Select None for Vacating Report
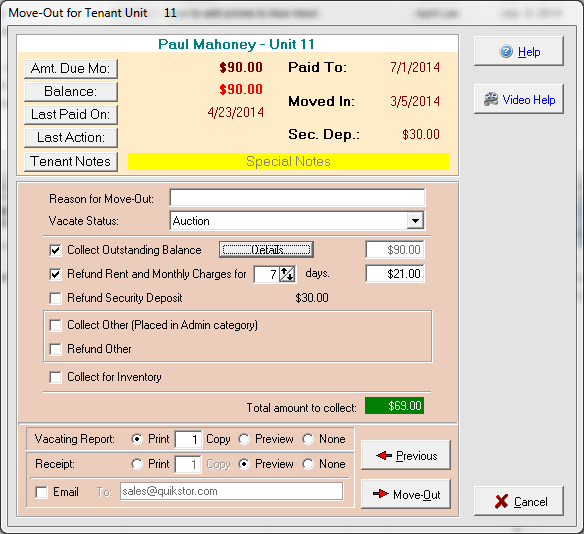 308,439
